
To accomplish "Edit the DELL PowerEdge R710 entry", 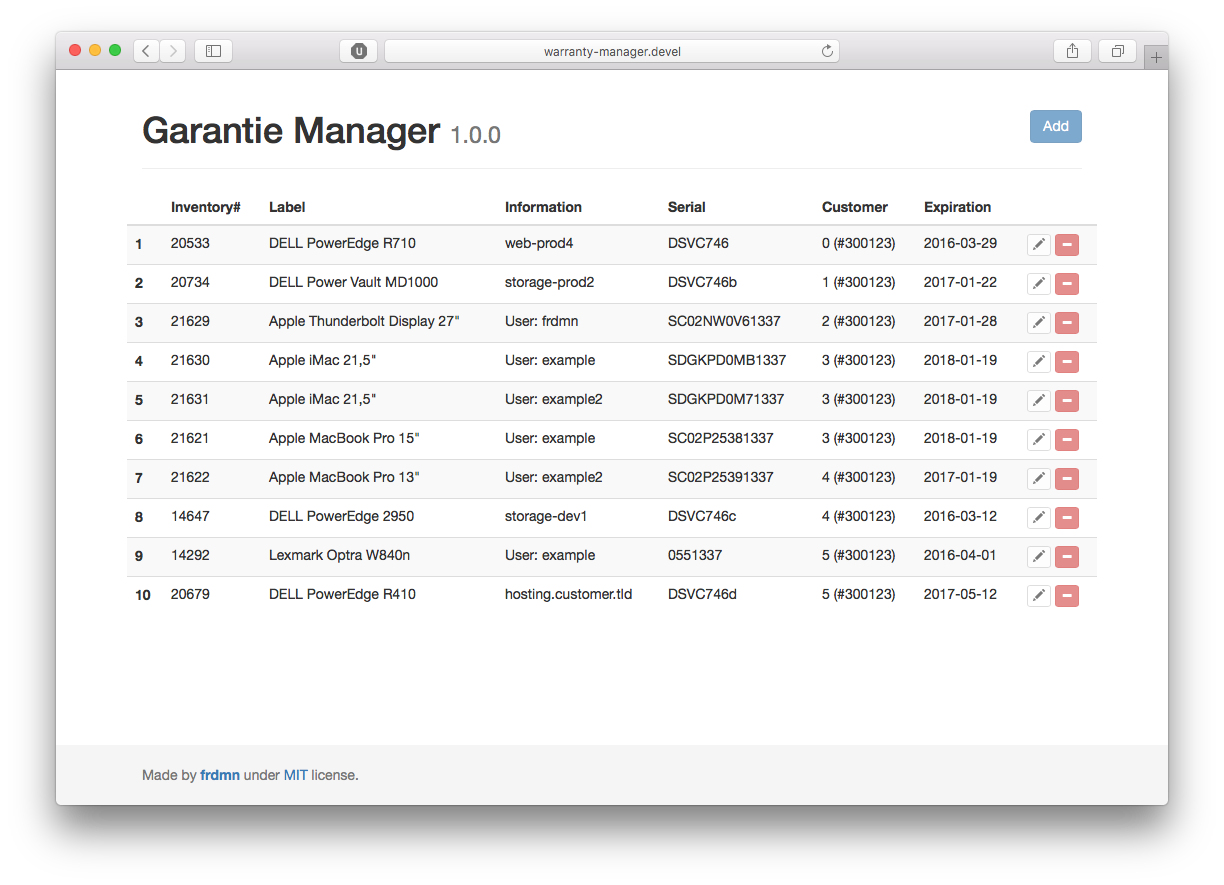I will (1038, 244).
